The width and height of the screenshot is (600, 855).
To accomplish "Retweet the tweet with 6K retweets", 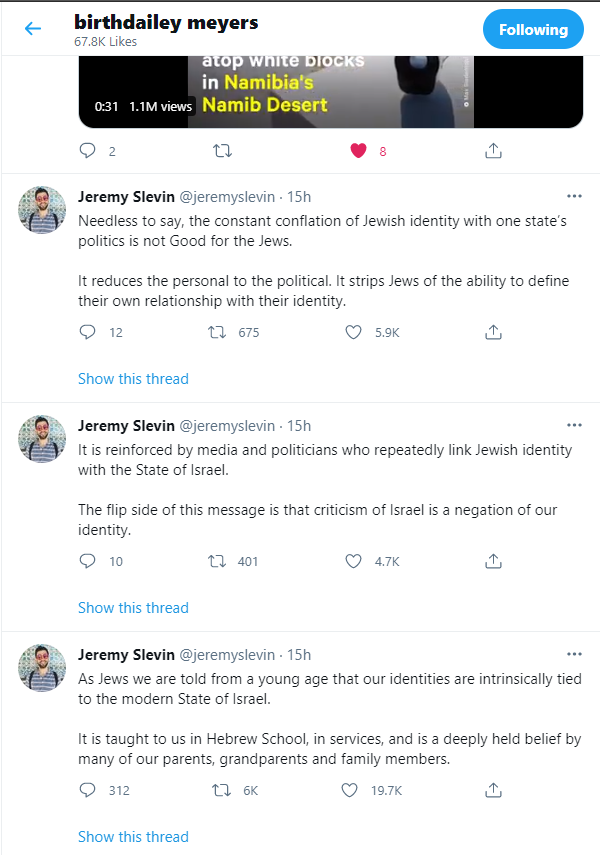I will click(221, 790).
